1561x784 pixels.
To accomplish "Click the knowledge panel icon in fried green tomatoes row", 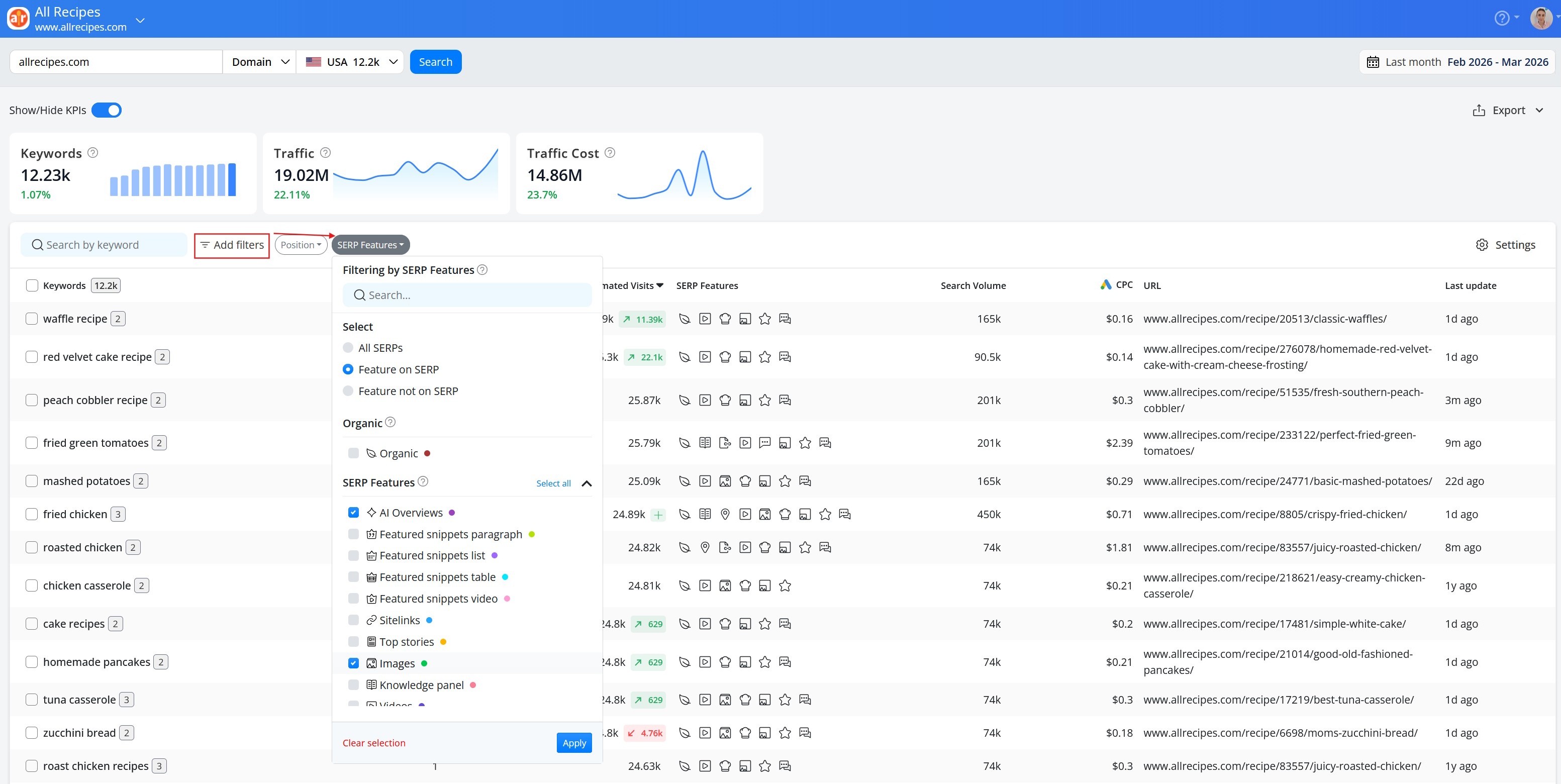I will point(705,443).
